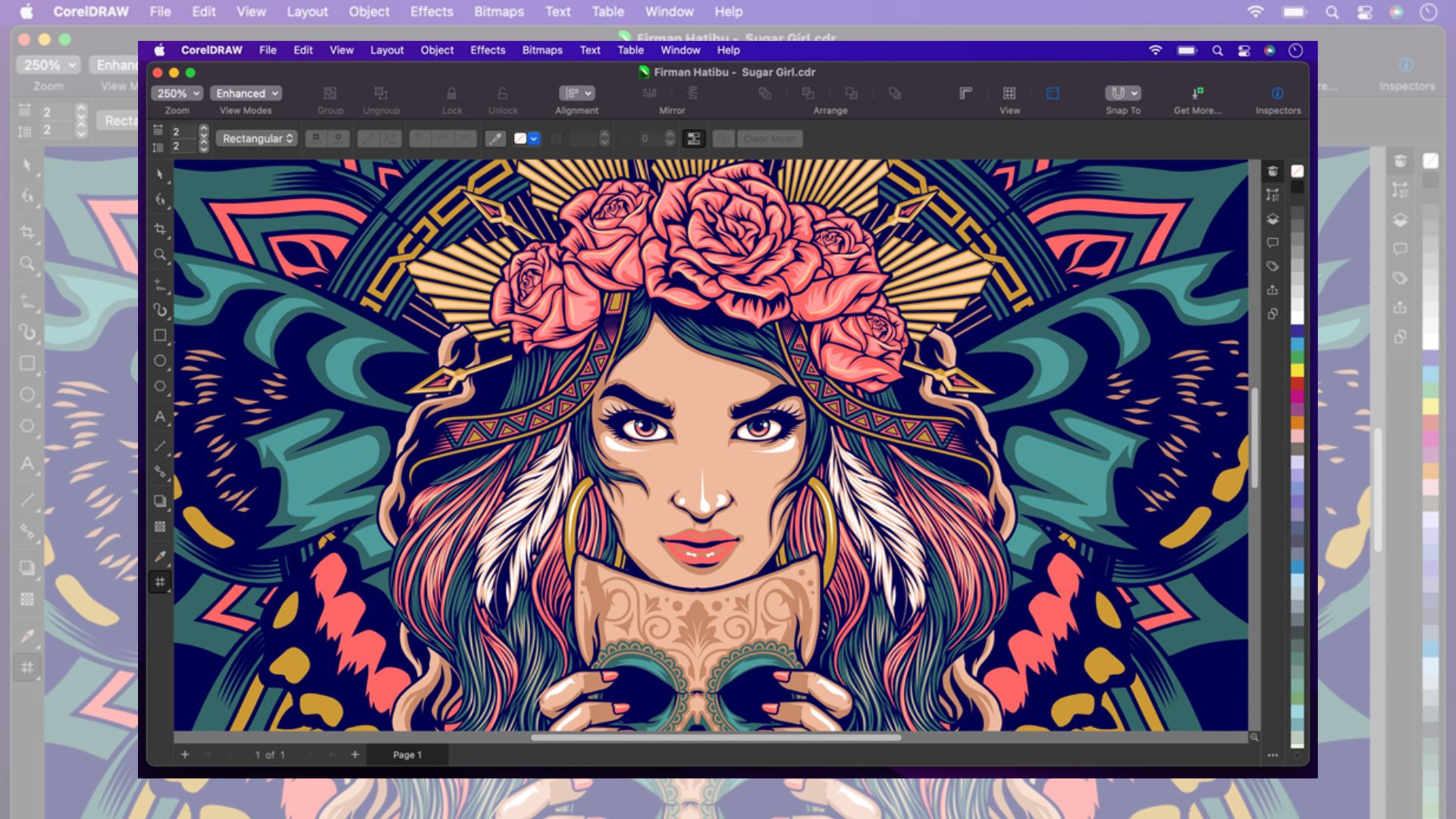The image size is (1456, 819).
Task: Toggle the rulers View option
Action: [965, 93]
